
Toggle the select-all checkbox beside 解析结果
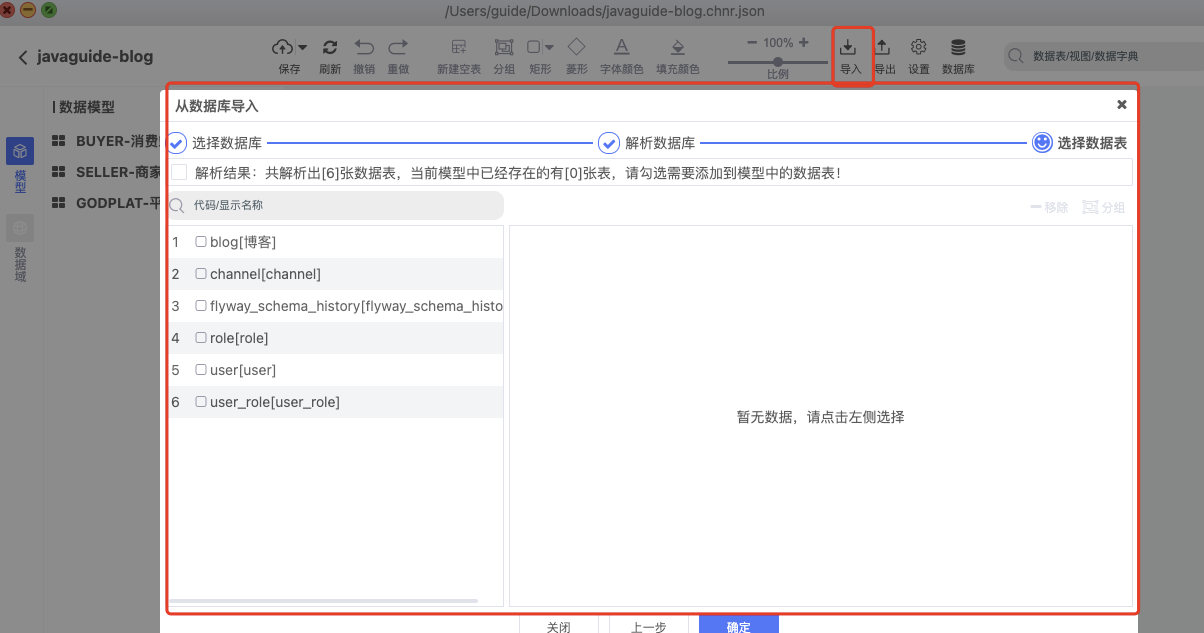[x=179, y=172]
